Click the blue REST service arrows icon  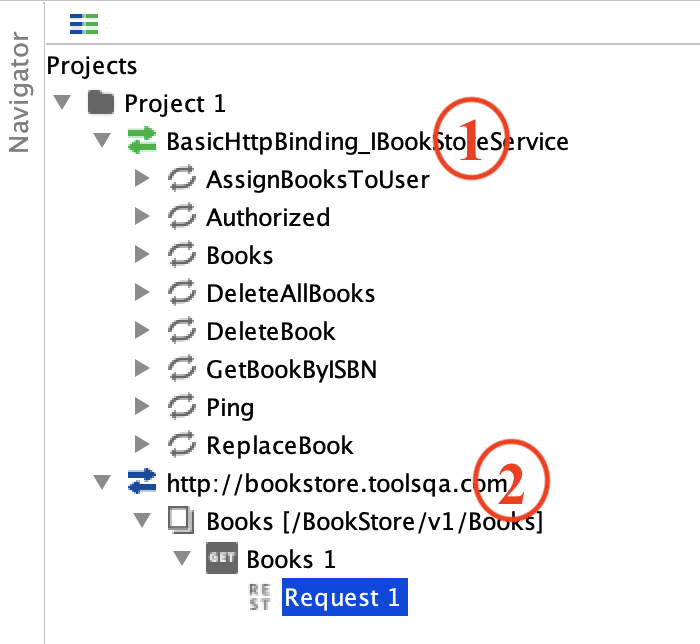[x=143, y=483]
